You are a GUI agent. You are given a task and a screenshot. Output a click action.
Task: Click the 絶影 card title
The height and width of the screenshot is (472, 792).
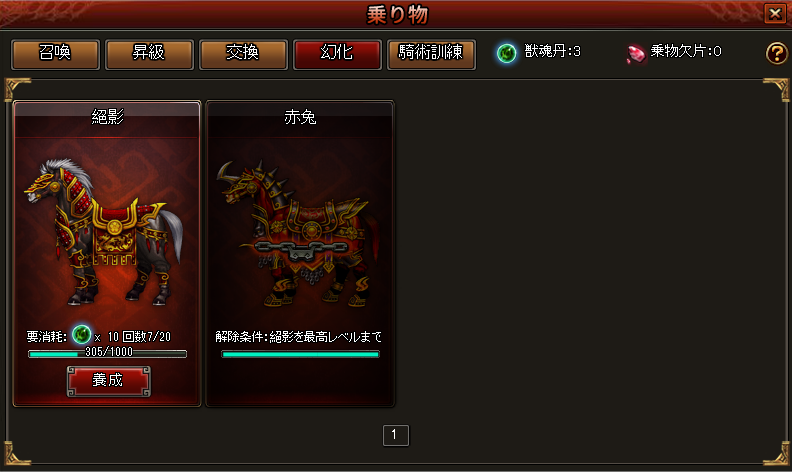coord(107,117)
